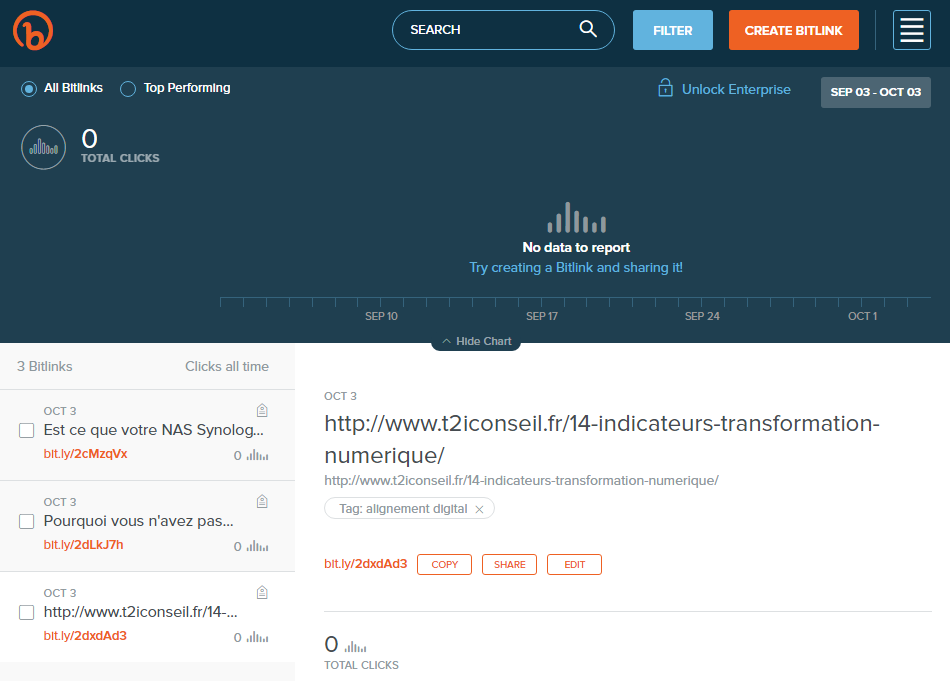The image size is (950, 681).
Task: Click the gray long URL under the title
Action: coord(521,480)
